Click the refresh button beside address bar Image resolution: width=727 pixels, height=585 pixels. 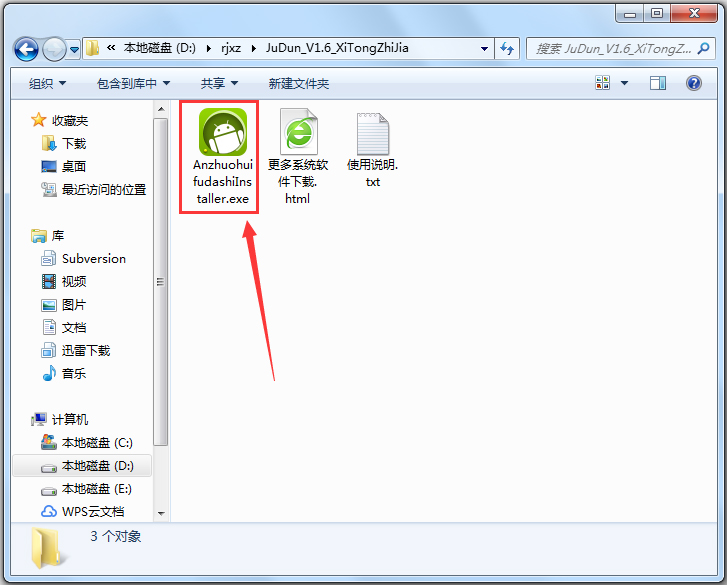point(507,48)
